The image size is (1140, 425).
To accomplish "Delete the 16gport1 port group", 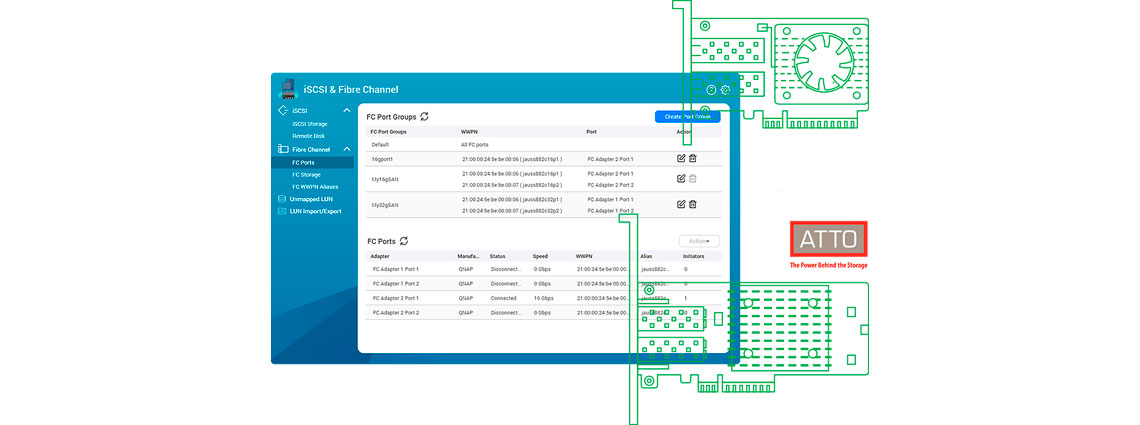I will coord(693,159).
